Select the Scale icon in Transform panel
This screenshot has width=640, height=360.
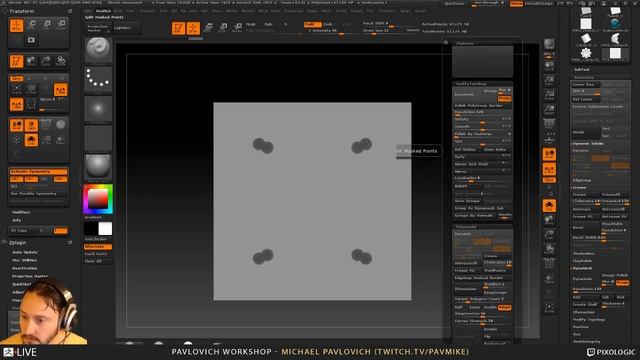click(x=46, y=25)
